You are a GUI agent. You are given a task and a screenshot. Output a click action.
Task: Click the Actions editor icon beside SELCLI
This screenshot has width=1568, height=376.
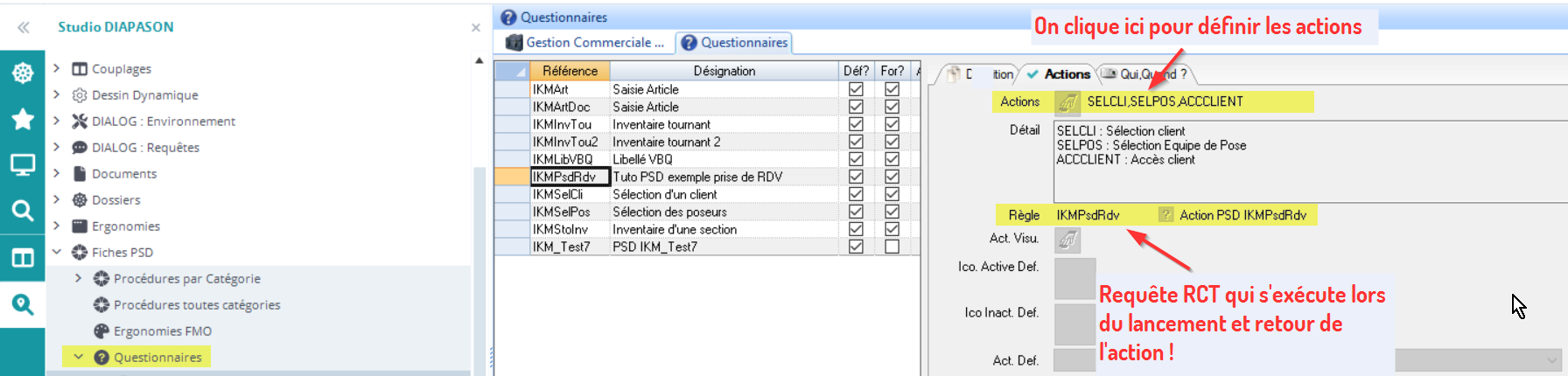pyautogui.click(x=1067, y=102)
